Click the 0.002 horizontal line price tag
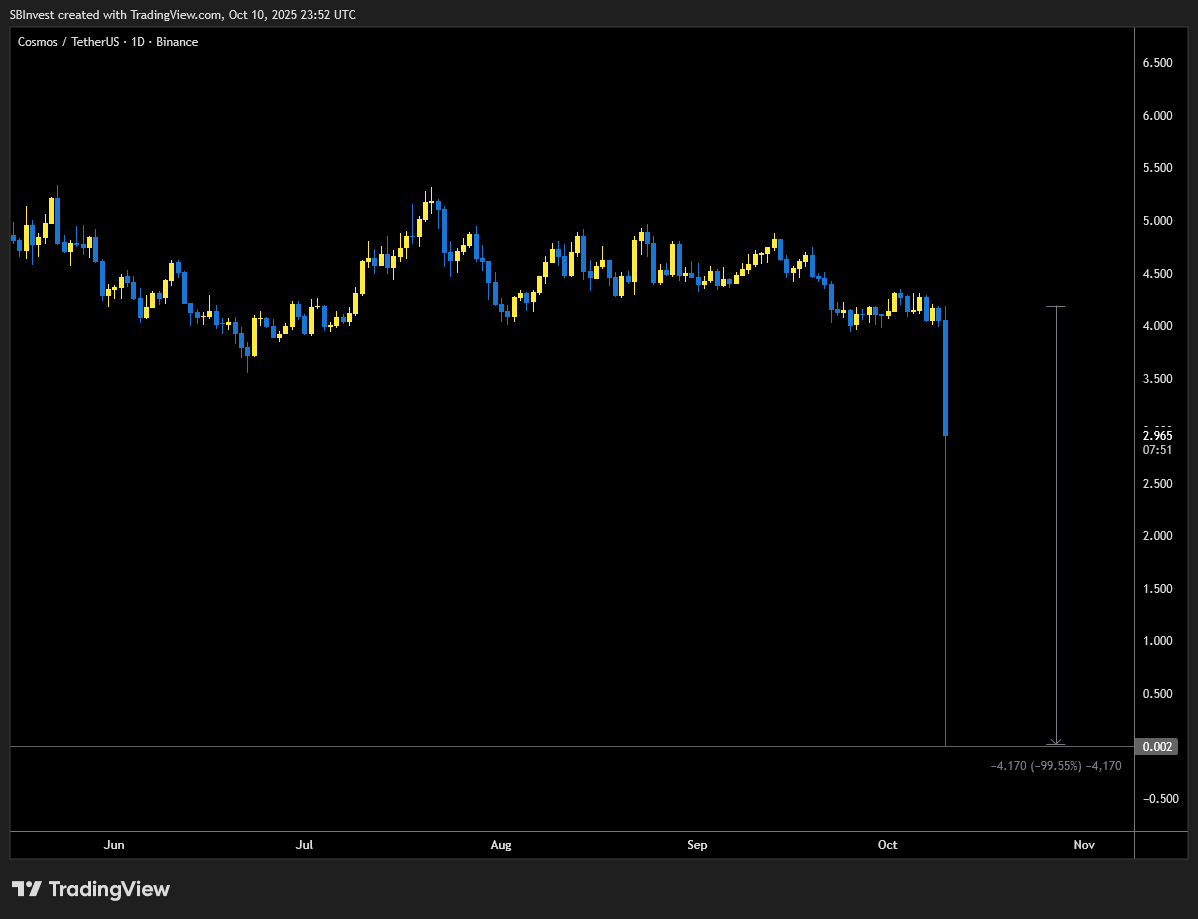 point(1156,746)
